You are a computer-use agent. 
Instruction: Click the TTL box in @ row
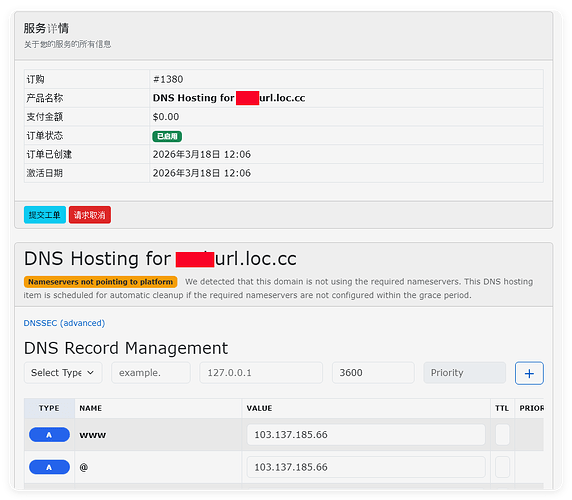click(x=502, y=467)
